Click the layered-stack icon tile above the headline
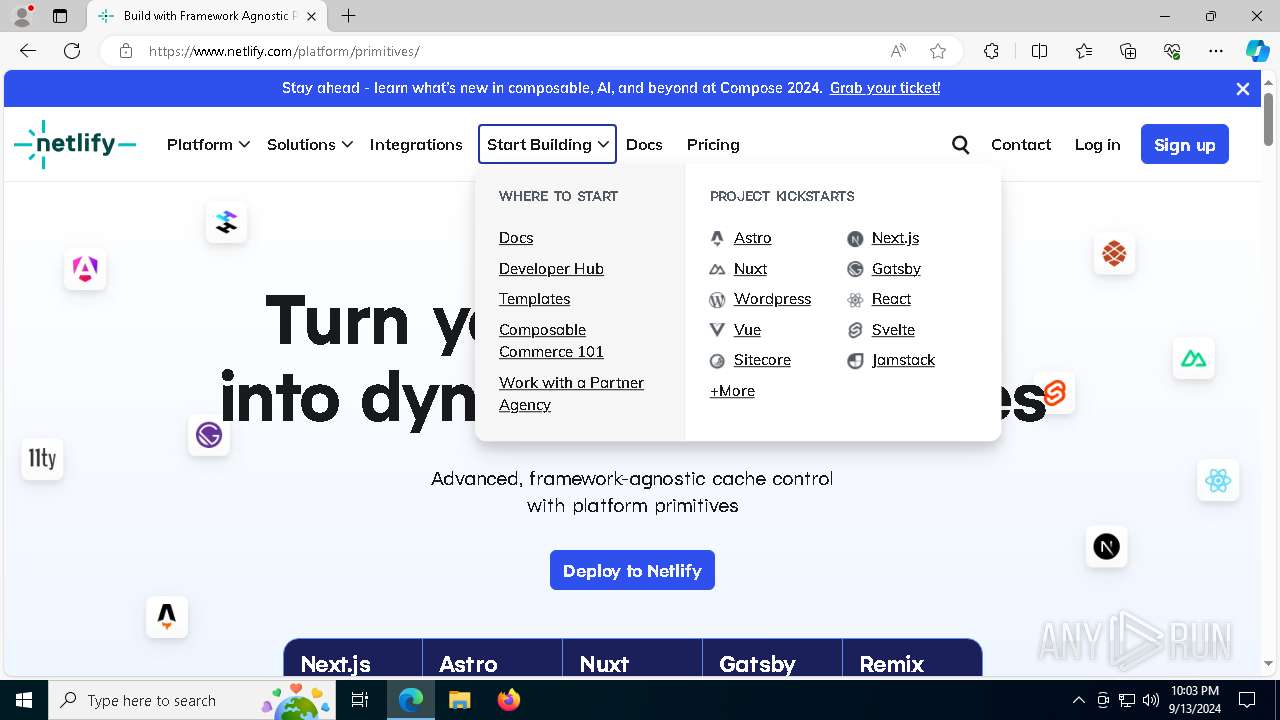1280x720 pixels. pyautogui.click(x=226, y=222)
